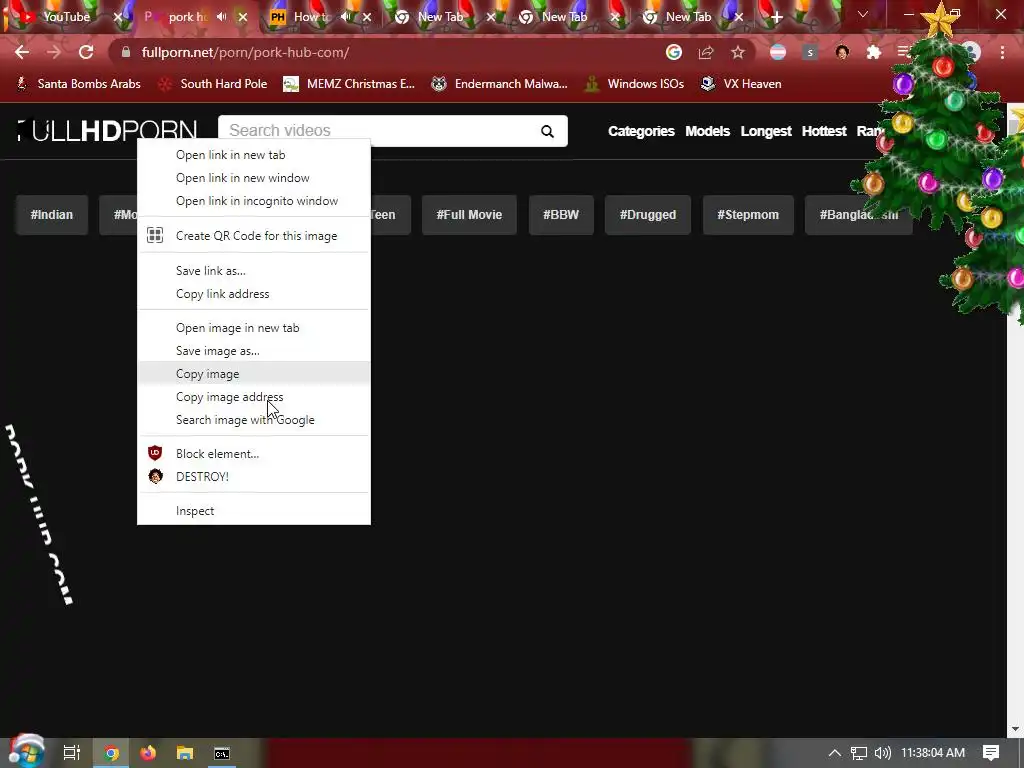Select 'Copy image address'
This screenshot has width=1024, height=768.
[253, 396]
